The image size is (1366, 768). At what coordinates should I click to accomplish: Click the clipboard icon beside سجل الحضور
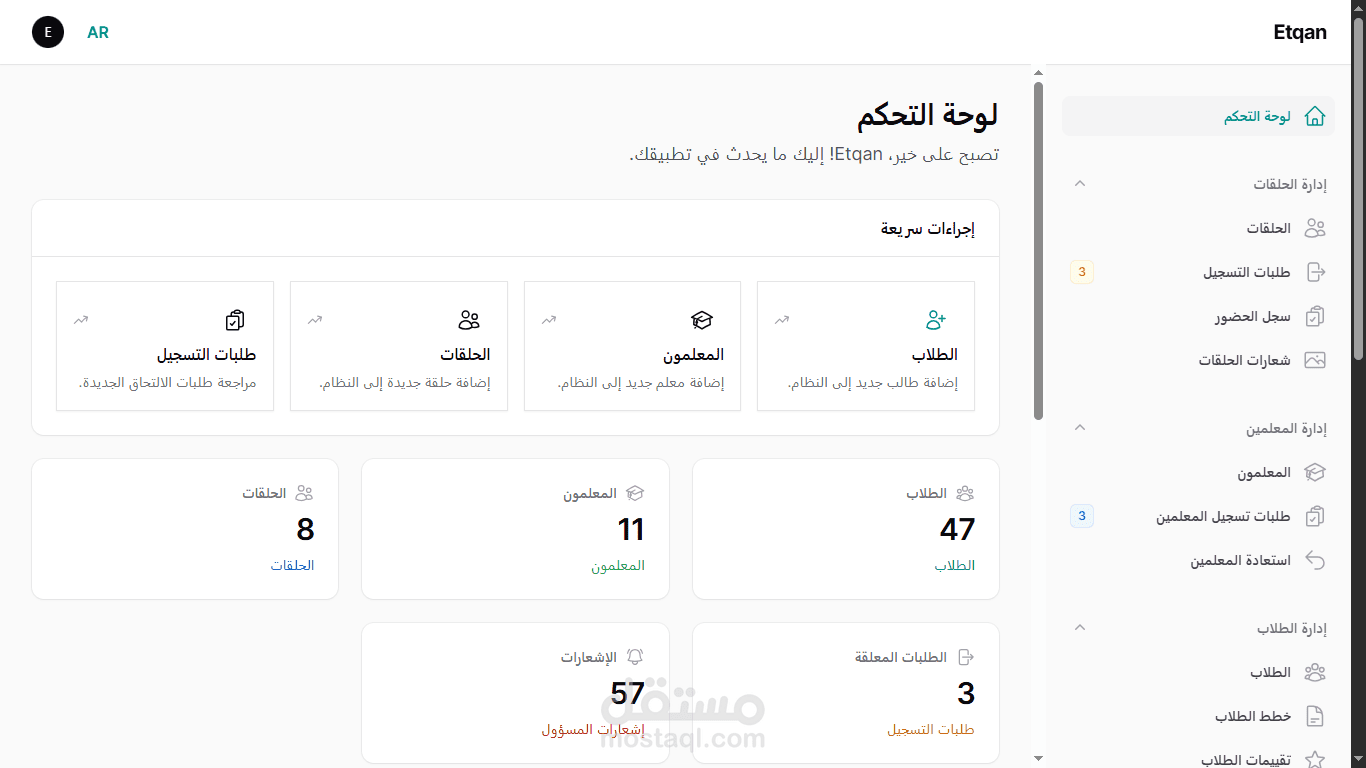1315,316
